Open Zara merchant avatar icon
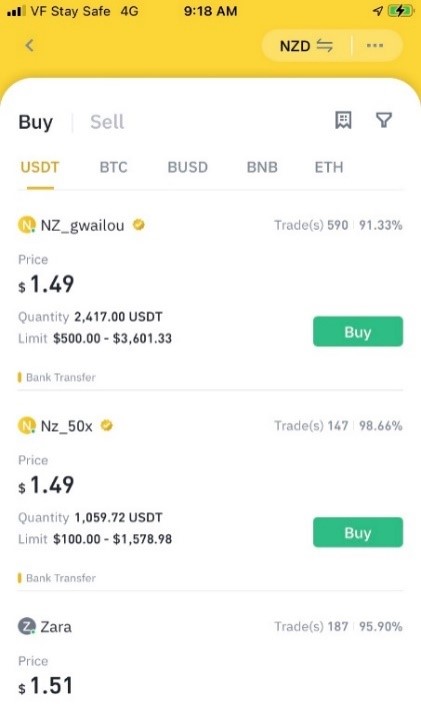This screenshot has width=421, height=720. click(27, 626)
